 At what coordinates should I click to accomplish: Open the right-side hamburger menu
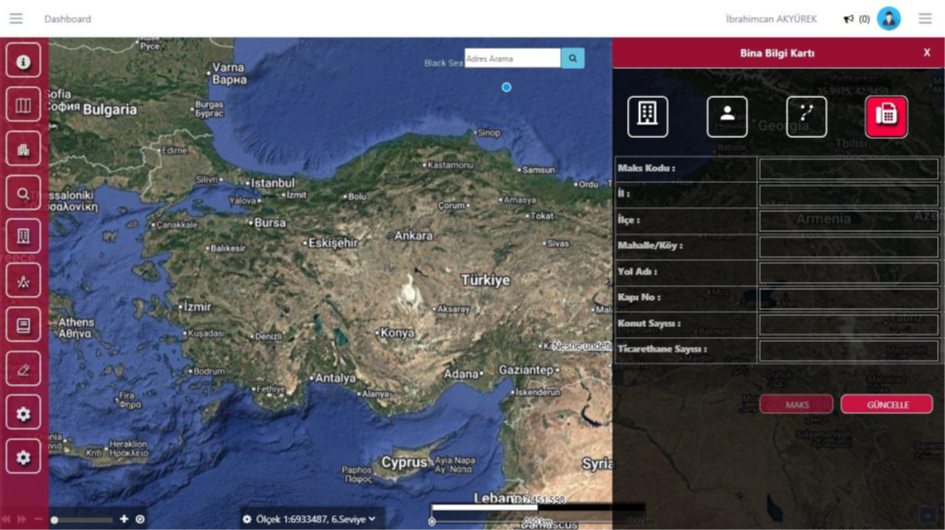[x=925, y=19]
